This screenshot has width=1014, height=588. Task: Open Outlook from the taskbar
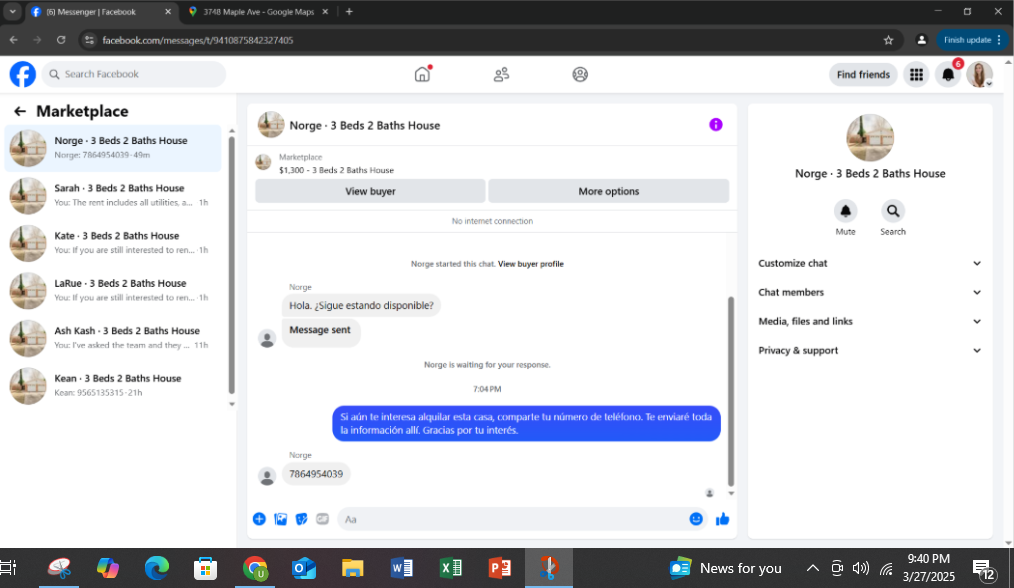[303, 568]
